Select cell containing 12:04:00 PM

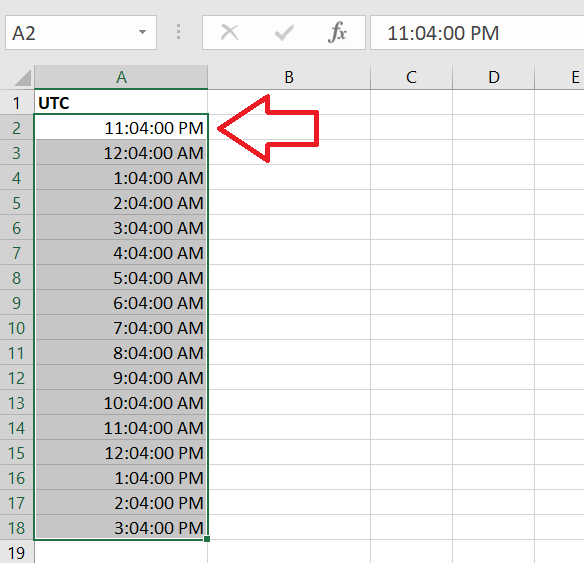tap(121, 452)
